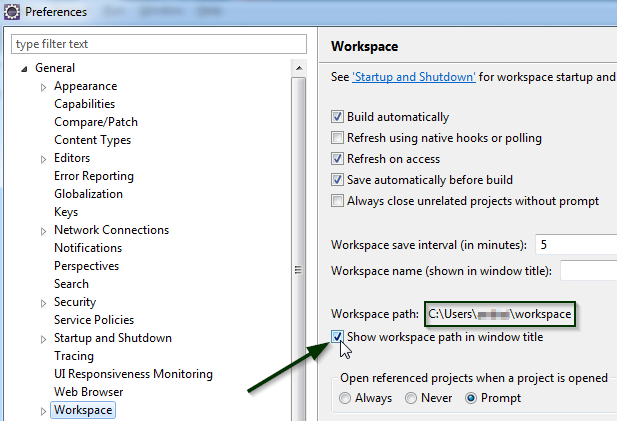The height and width of the screenshot is (421, 617).
Task: Expand the Editors tree node
Action: coord(43,159)
